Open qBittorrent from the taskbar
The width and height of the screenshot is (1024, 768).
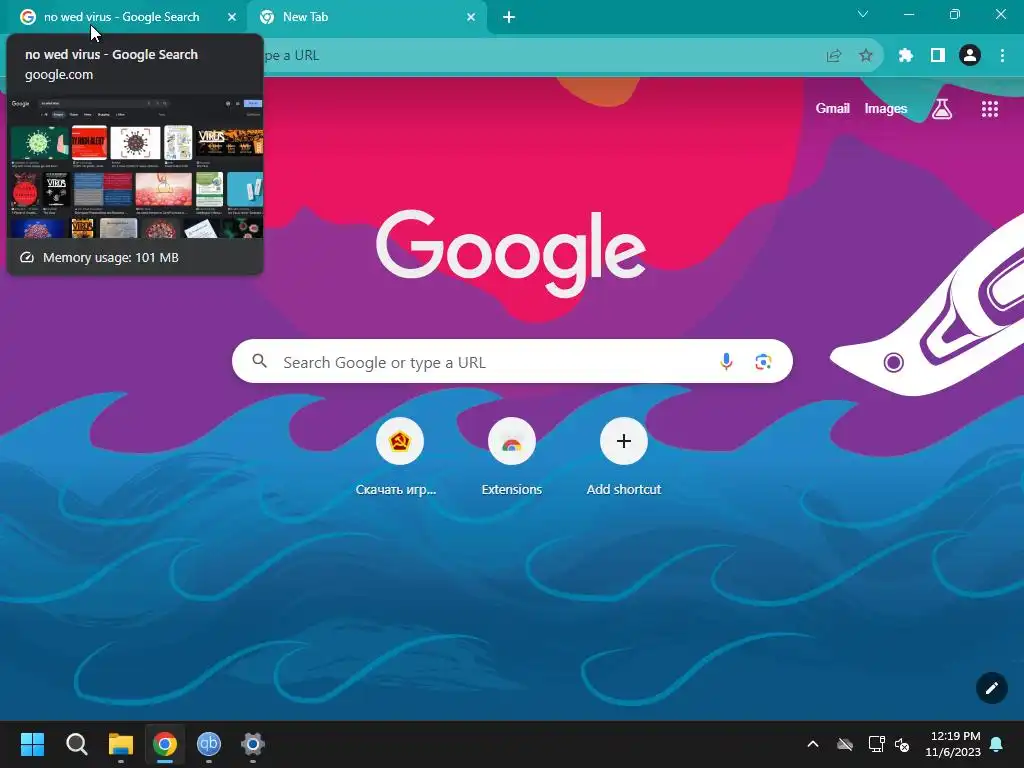pyautogui.click(x=209, y=744)
